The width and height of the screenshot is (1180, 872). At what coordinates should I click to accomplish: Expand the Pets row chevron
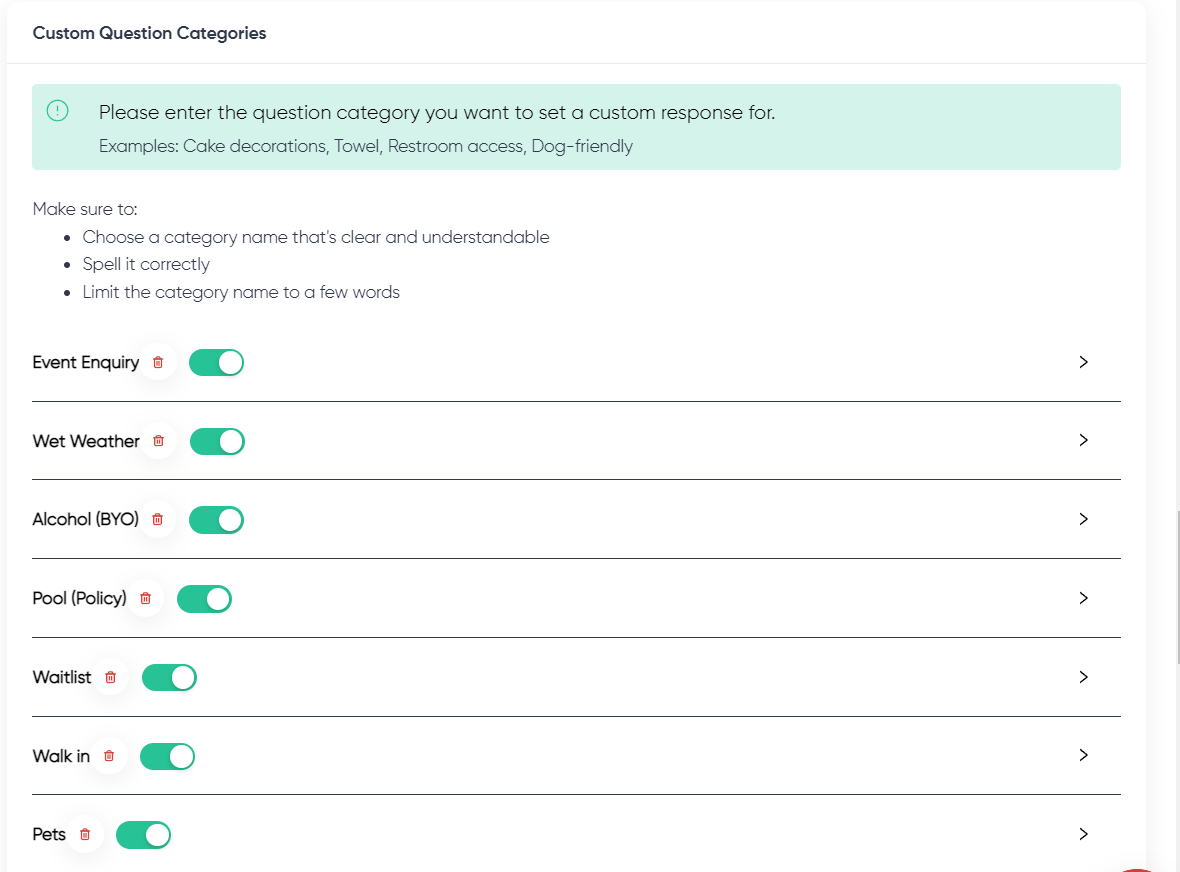(1083, 834)
